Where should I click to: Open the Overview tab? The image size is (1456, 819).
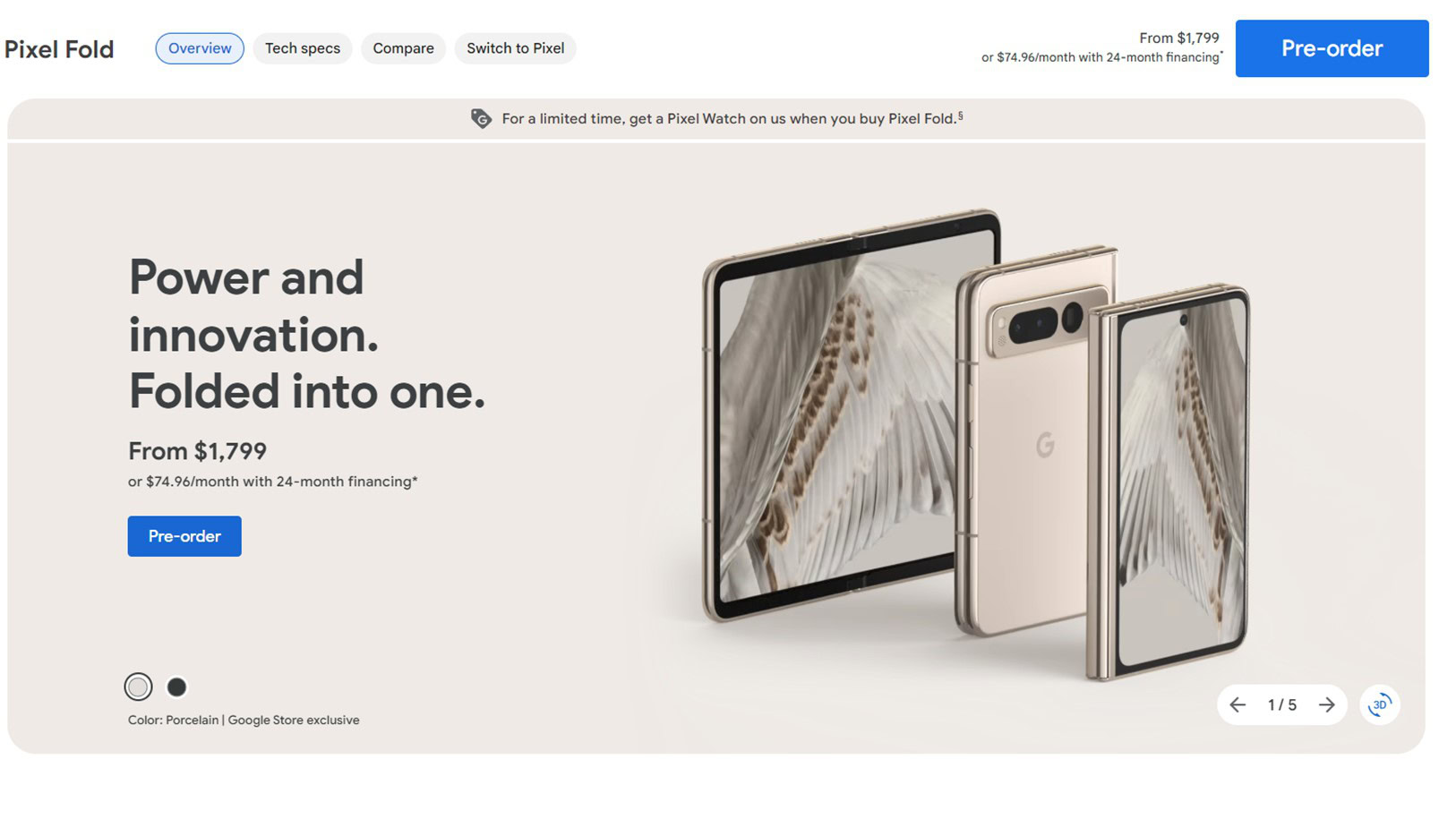tap(200, 48)
